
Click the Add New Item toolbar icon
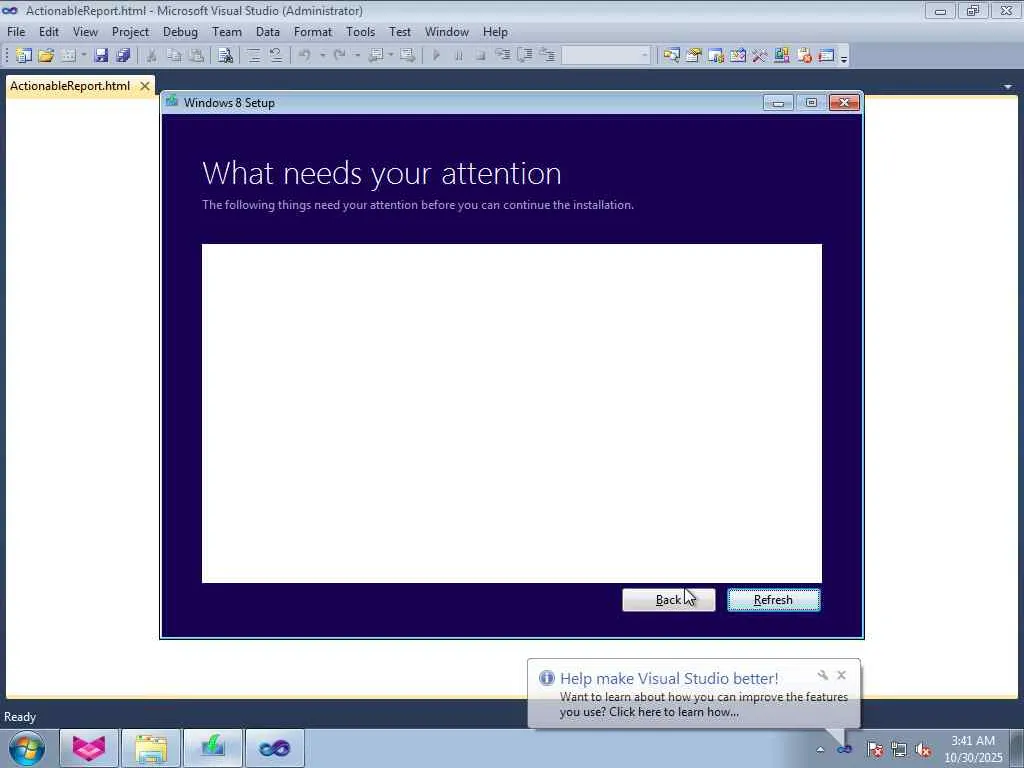pos(69,56)
